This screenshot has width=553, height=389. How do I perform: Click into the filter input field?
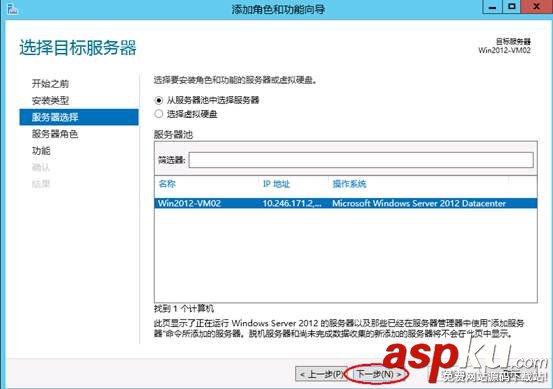point(361,160)
